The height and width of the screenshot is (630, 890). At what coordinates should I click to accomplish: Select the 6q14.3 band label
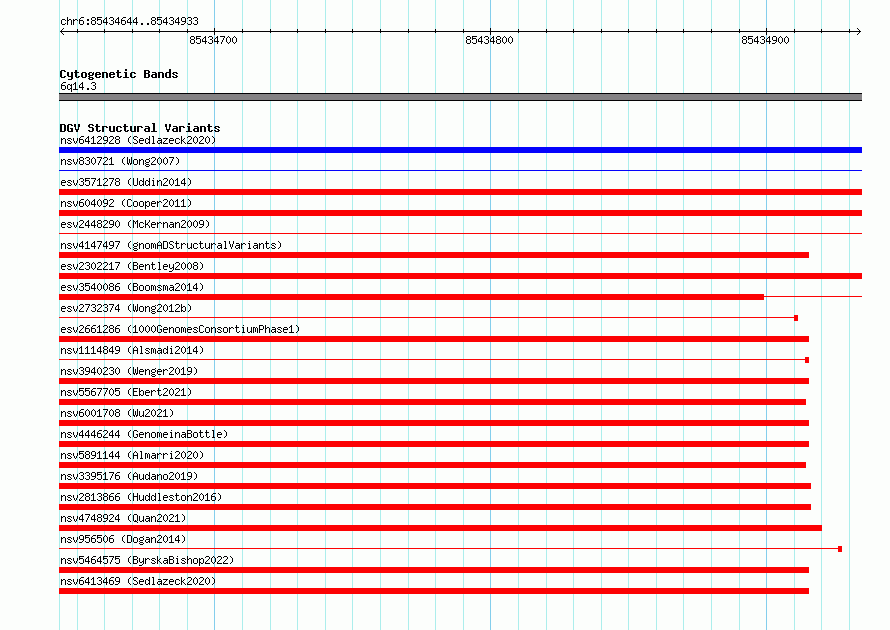78,86
